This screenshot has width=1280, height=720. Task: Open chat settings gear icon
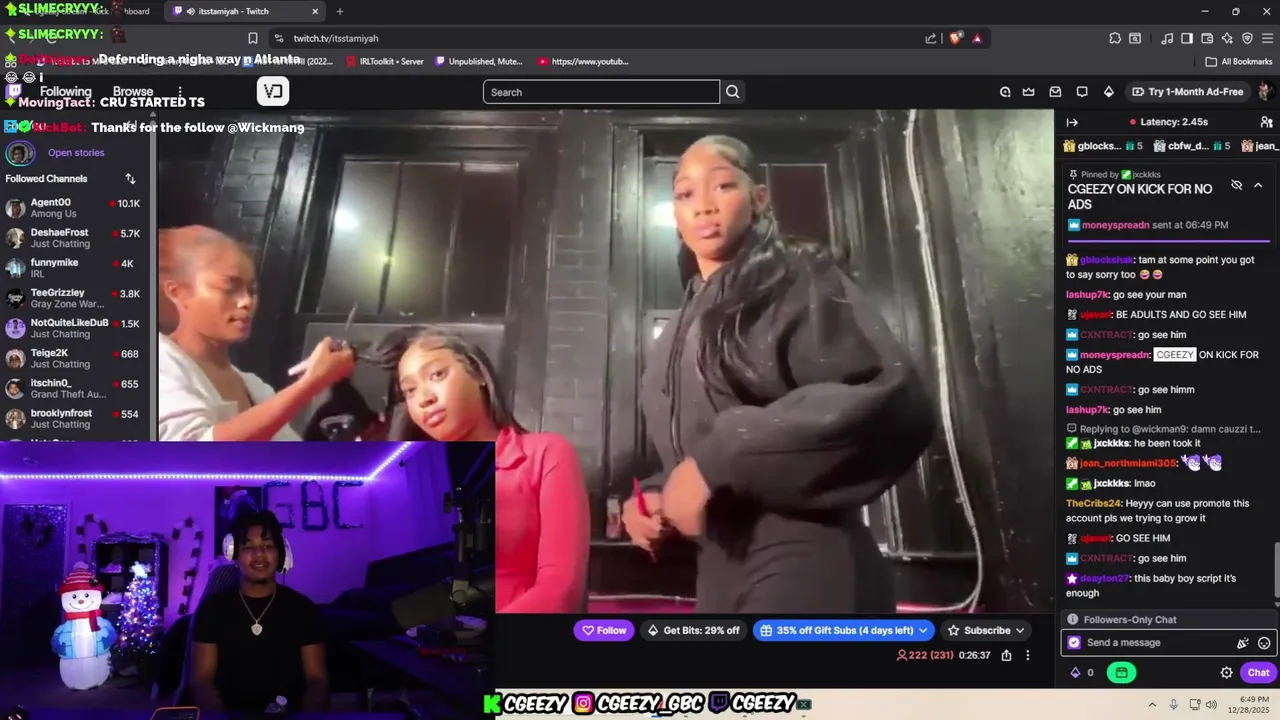click(x=1226, y=673)
